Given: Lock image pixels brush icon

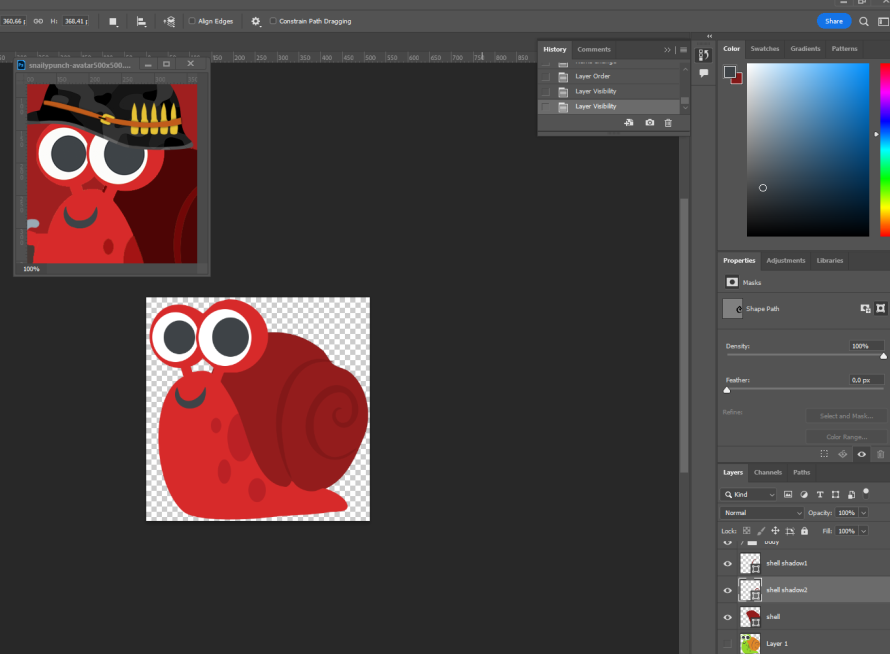Looking at the screenshot, I should [761, 531].
